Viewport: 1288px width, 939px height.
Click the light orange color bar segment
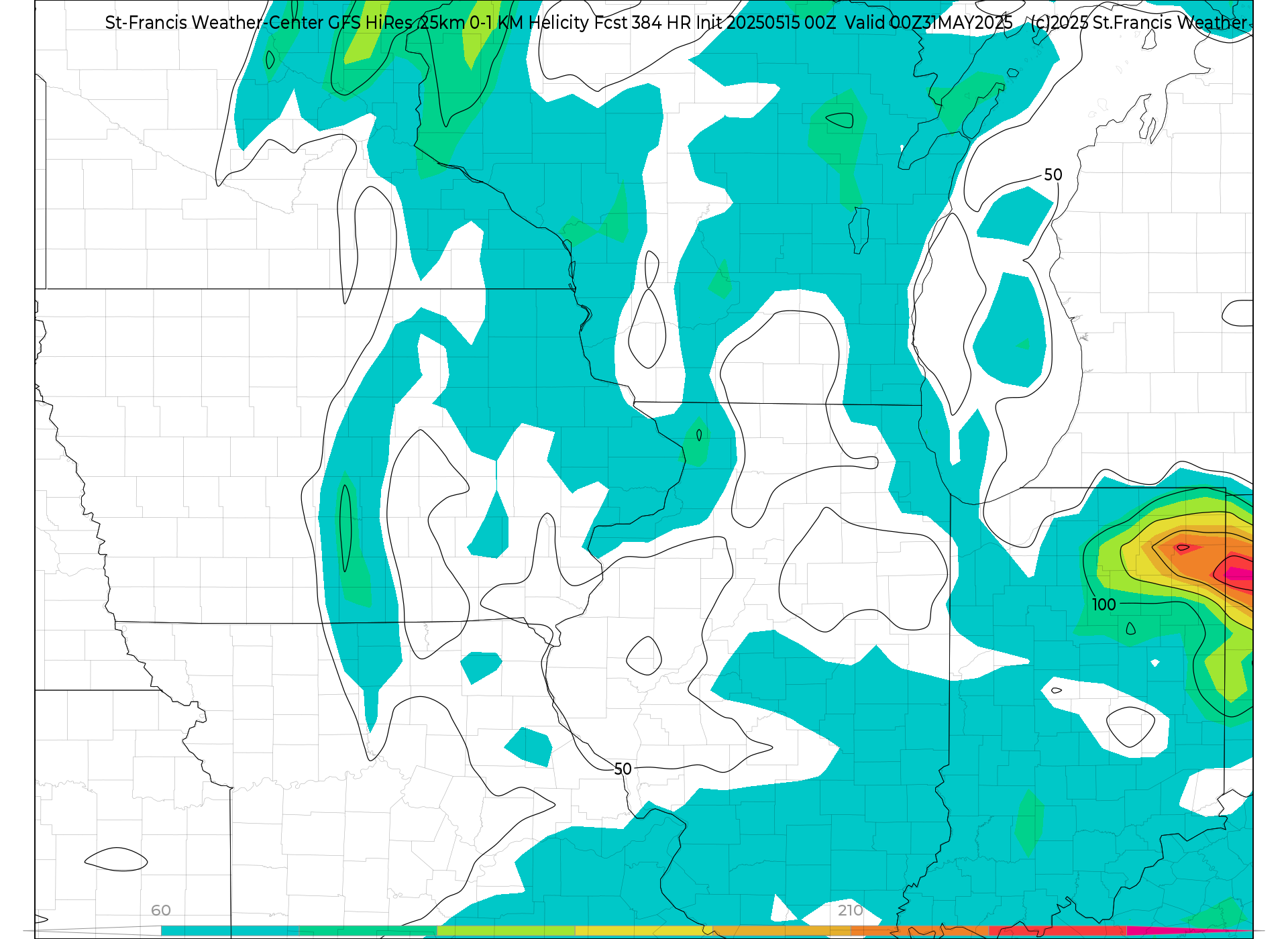click(782, 931)
